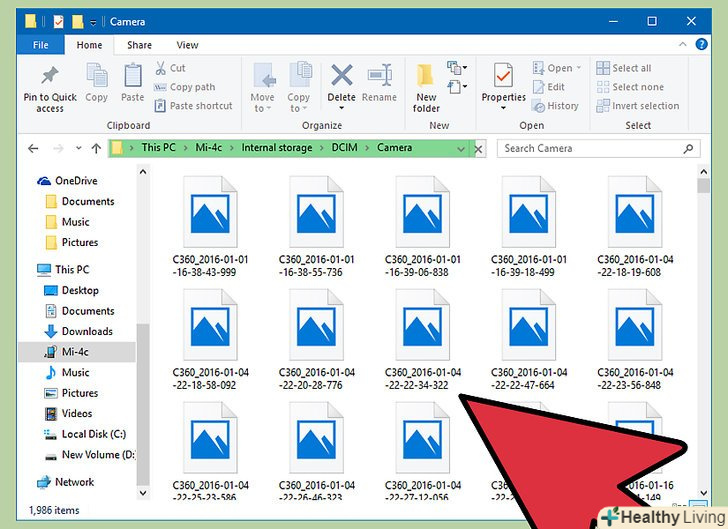Pin the folder to Quick access
Viewport: 728px width, 529px height.
(x=50, y=89)
